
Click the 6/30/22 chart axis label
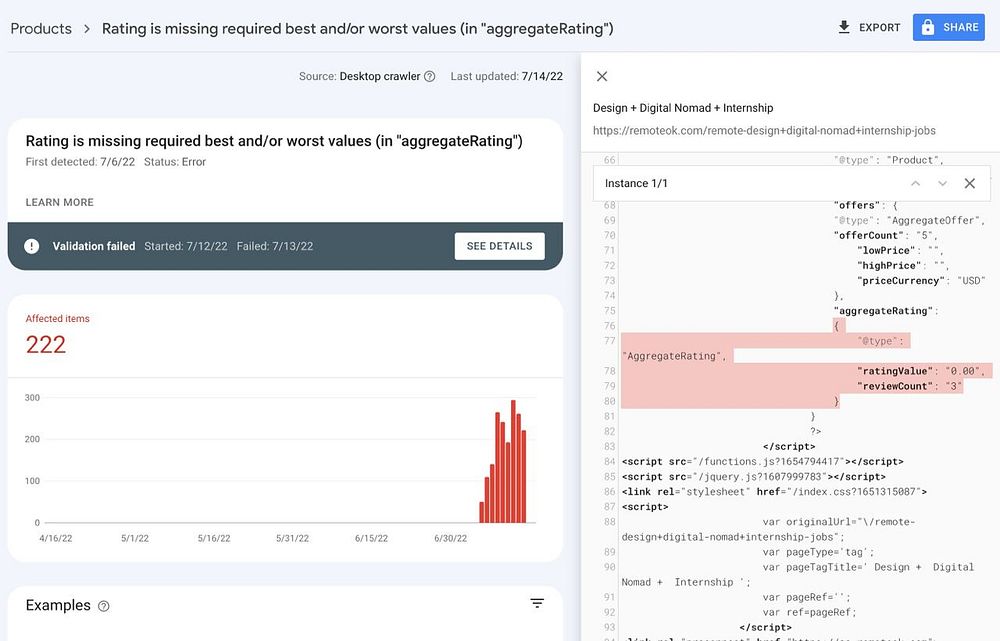click(450, 538)
